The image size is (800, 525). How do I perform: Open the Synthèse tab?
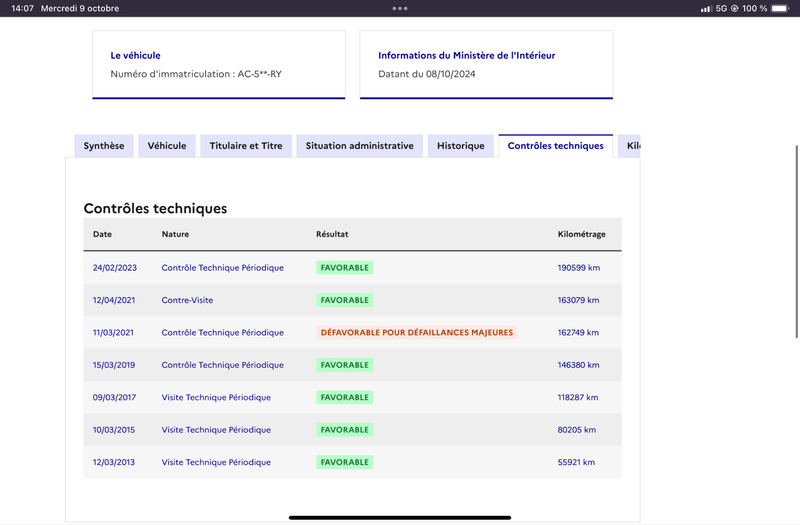[104, 146]
